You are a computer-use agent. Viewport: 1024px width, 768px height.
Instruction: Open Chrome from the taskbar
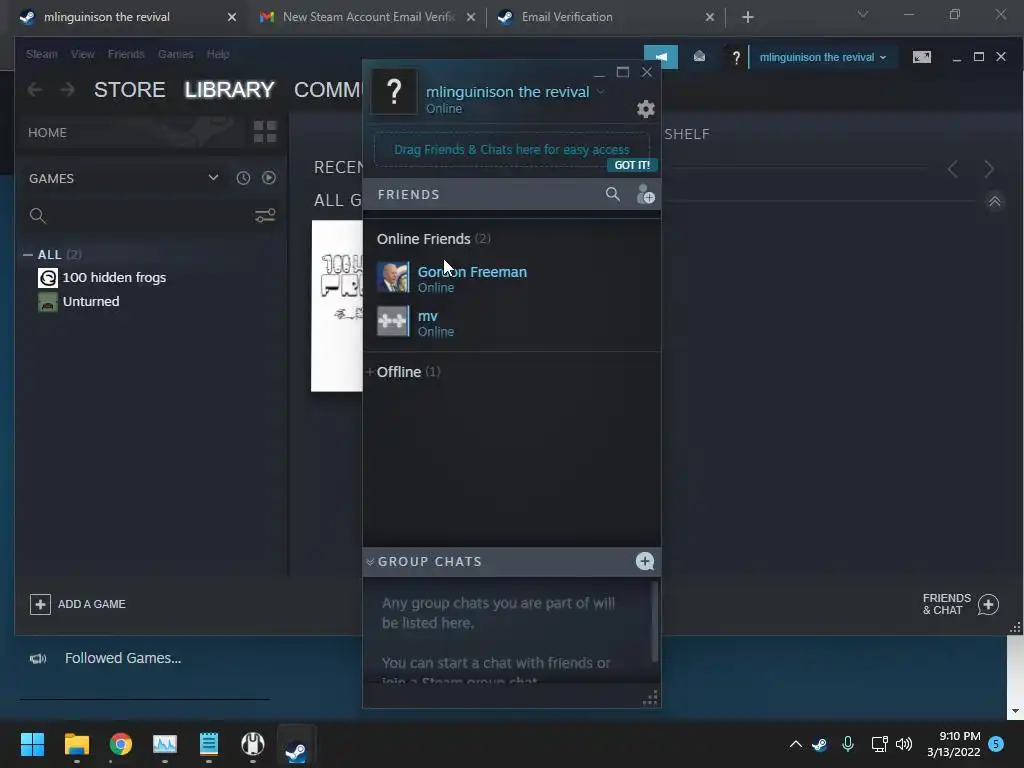coord(120,744)
